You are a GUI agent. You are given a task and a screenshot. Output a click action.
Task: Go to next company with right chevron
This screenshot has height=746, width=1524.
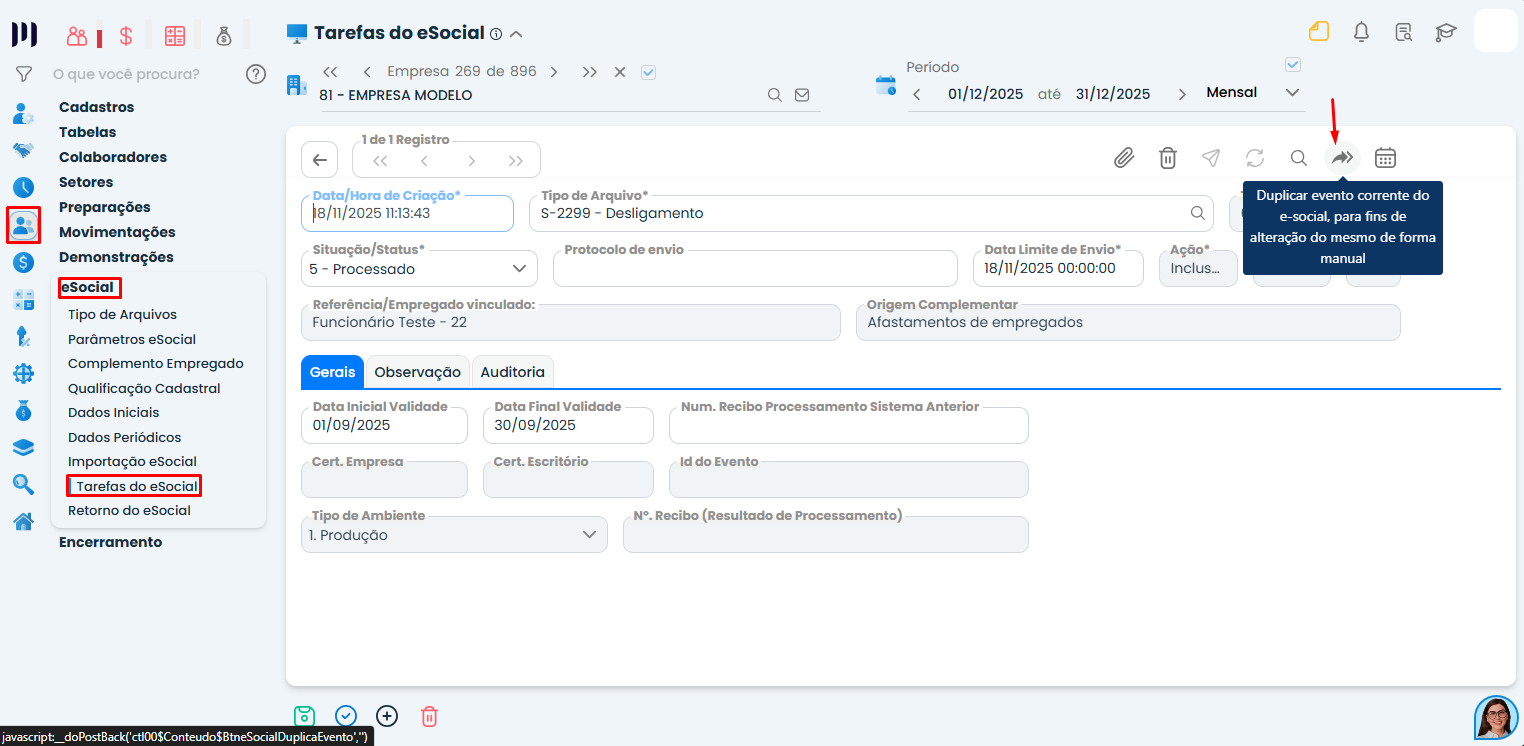coord(553,72)
